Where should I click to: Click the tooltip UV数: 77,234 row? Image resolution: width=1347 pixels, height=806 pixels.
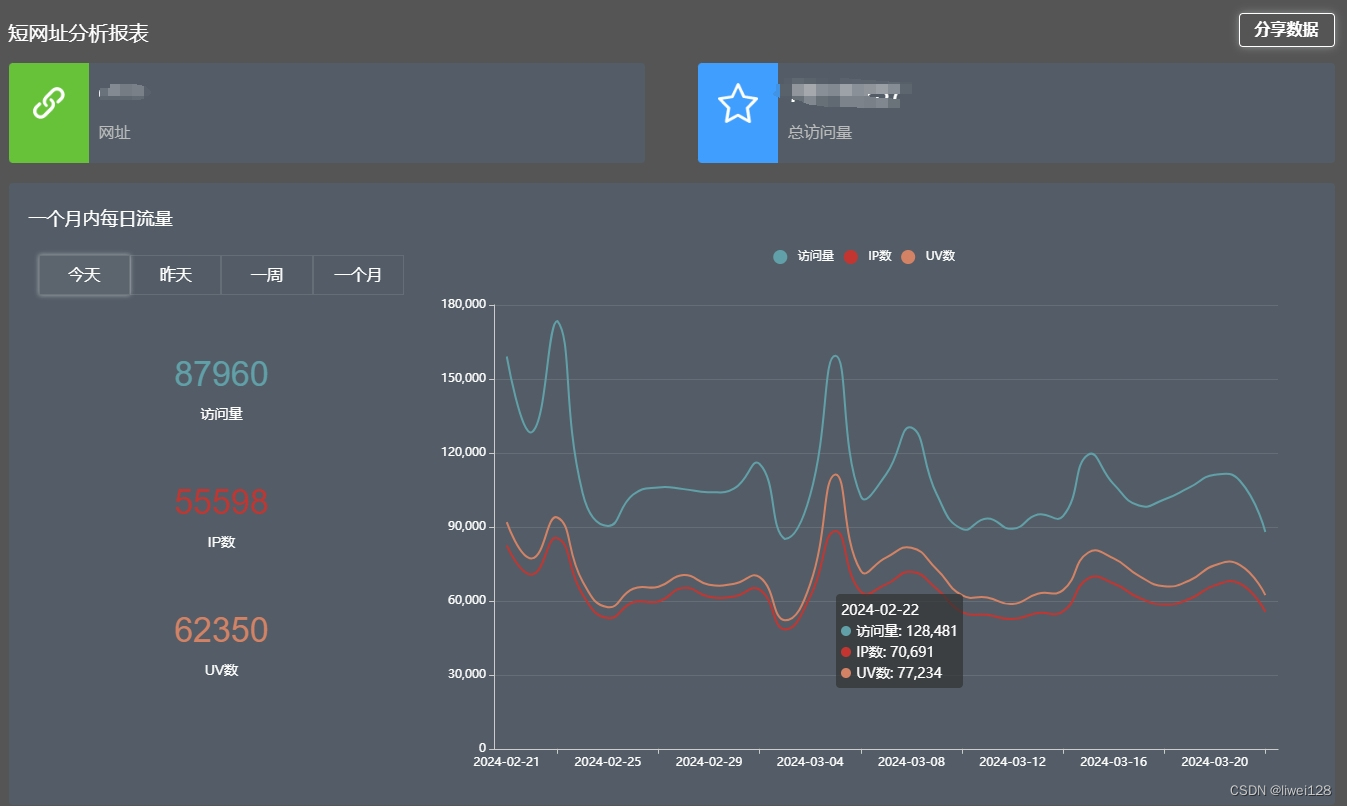pos(891,673)
